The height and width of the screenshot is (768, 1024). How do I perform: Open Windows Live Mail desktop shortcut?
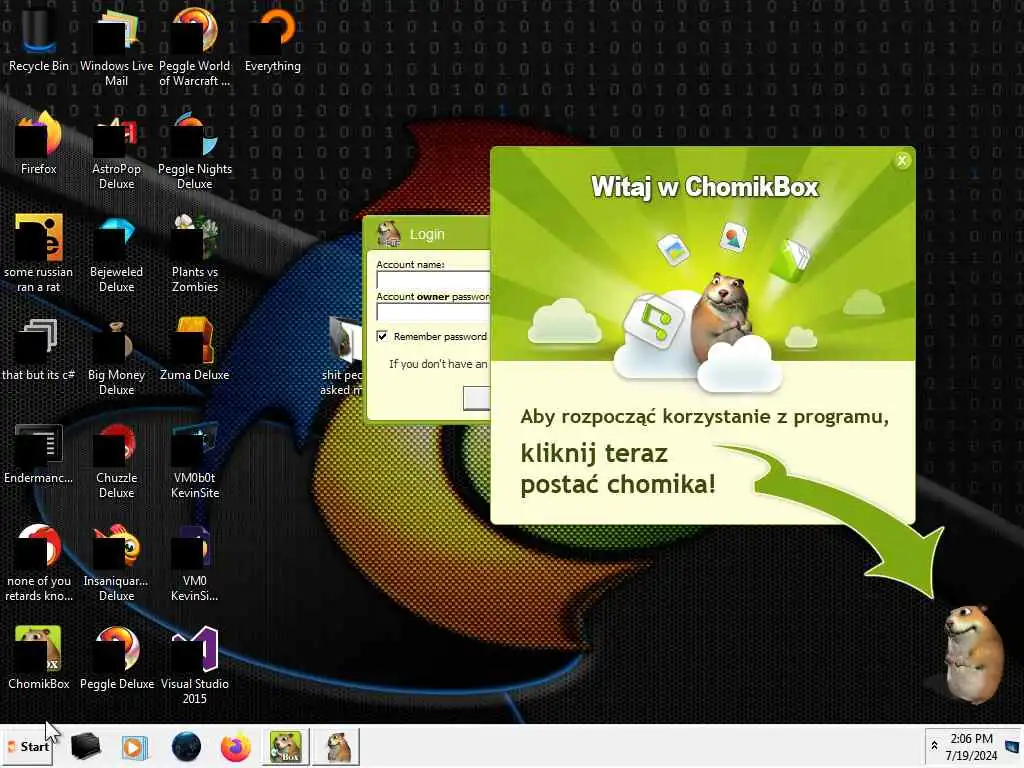point(116,47)
